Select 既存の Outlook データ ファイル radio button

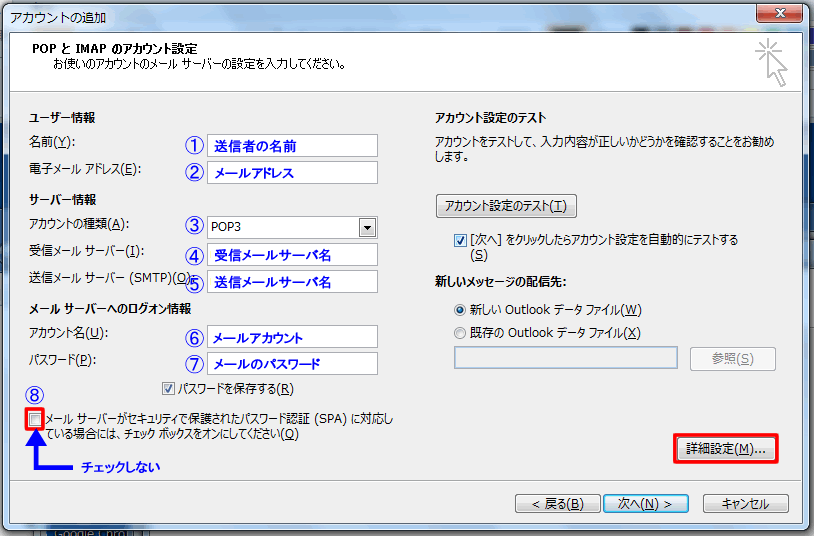(x=460, y=333)
